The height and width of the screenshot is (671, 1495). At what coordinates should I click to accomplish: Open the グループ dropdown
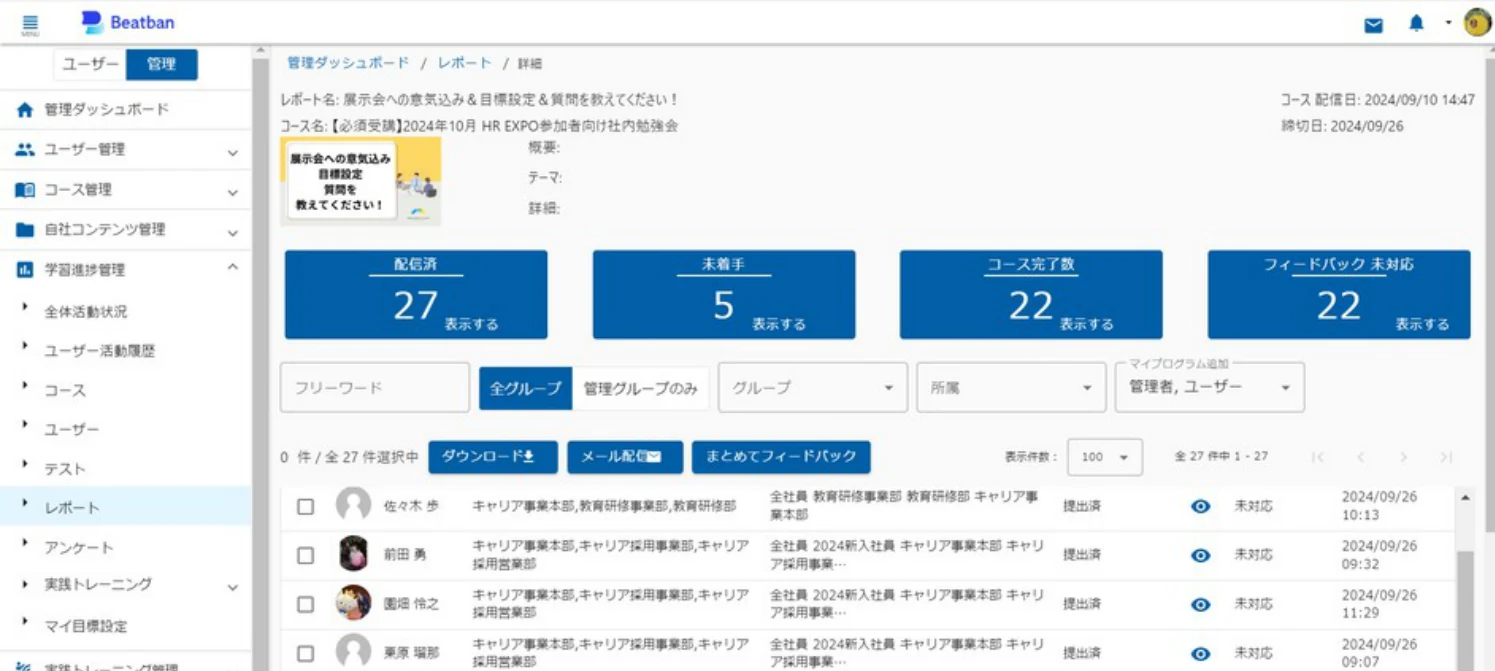click(812, 387)
